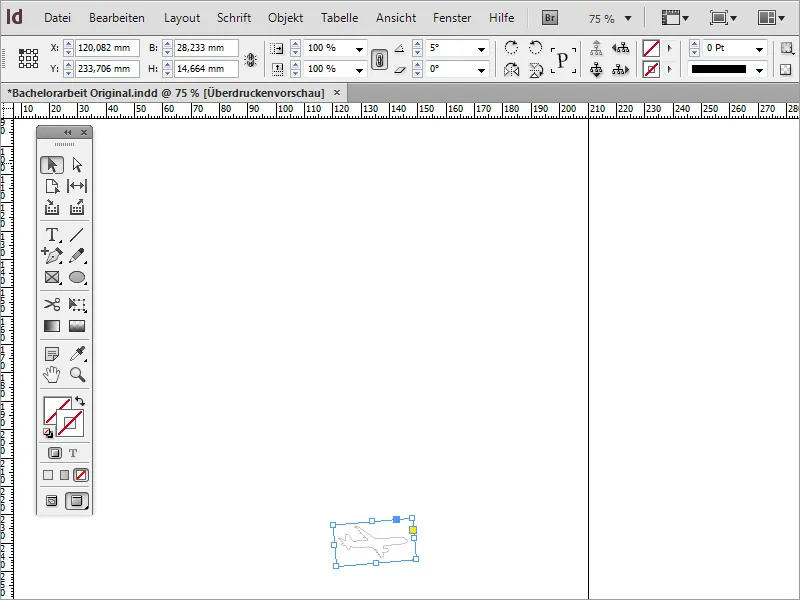The height and width of the screenshot is (600, 800).
Task: Rotate 90° clockwise icon in control bar
Action: 511,48
